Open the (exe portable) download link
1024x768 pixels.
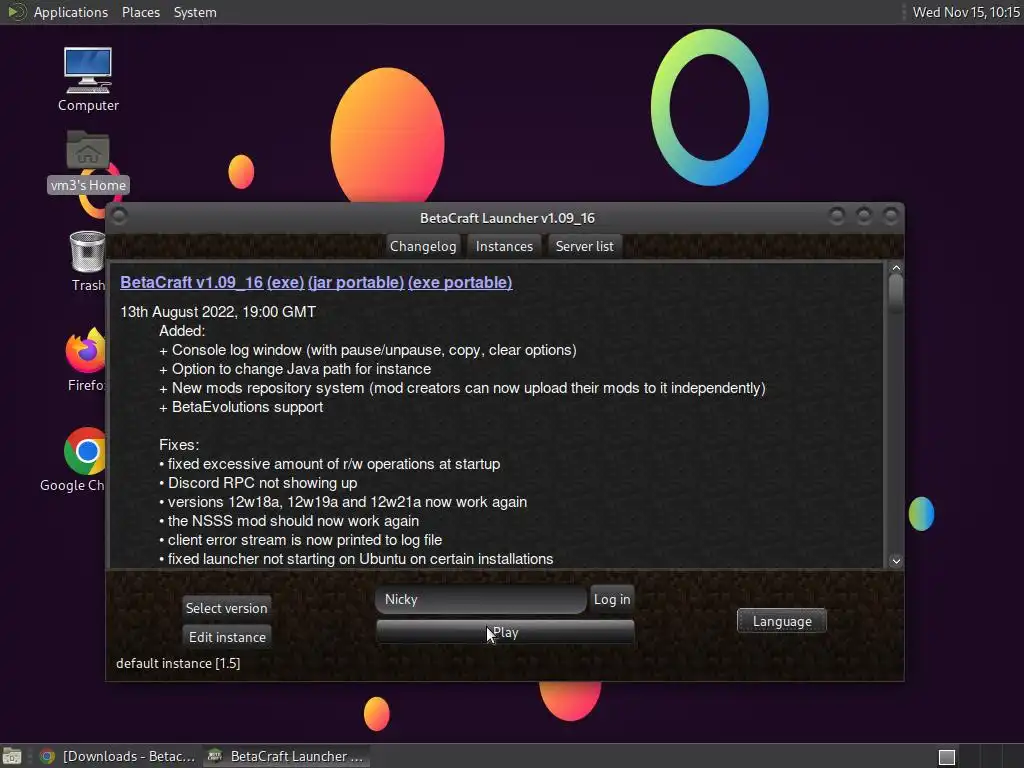(460, 282)
